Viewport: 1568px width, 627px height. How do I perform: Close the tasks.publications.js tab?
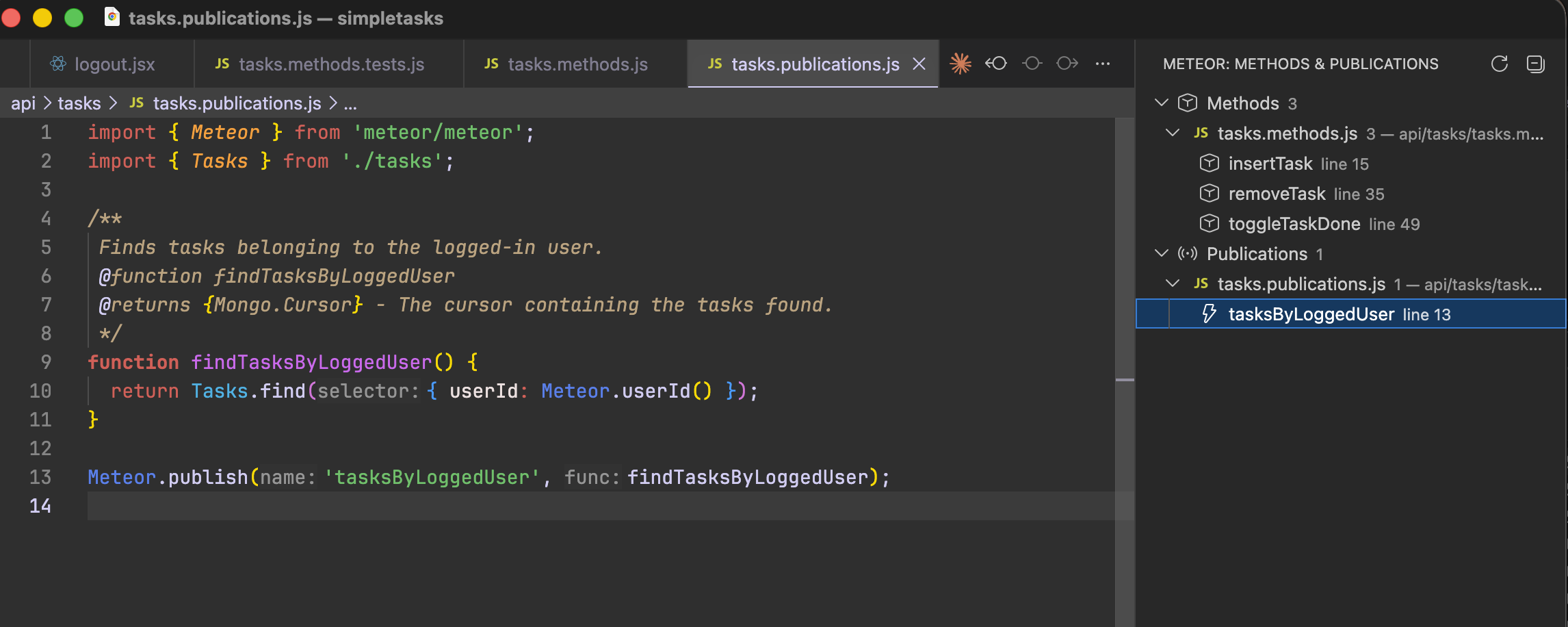919,64
